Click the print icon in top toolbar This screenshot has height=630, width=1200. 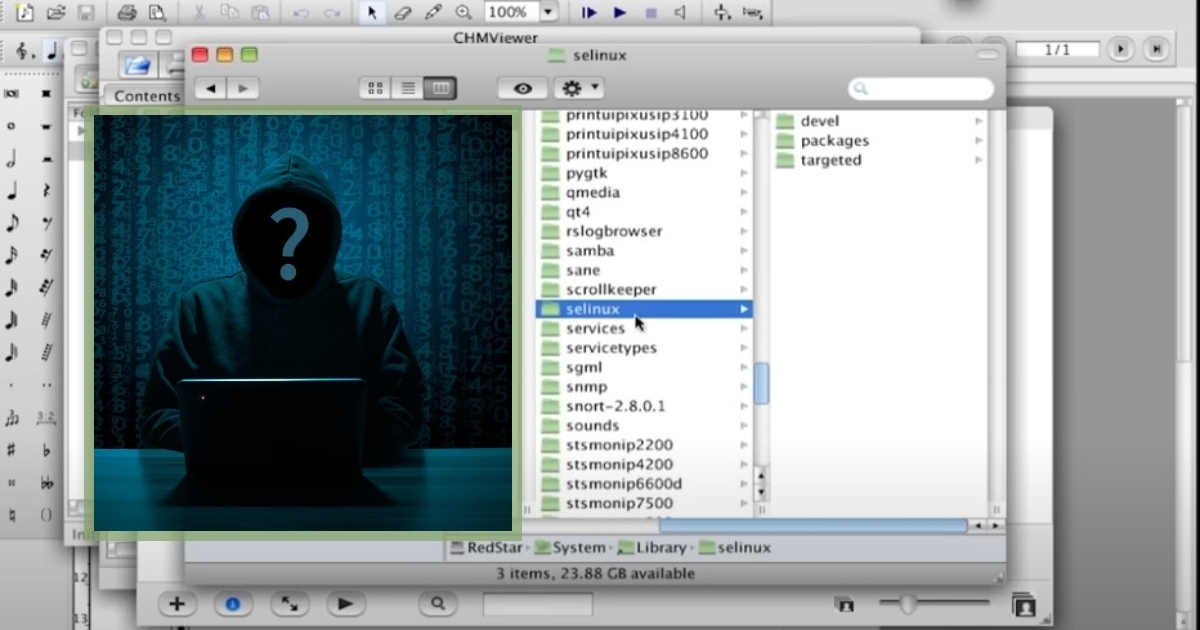127,13
